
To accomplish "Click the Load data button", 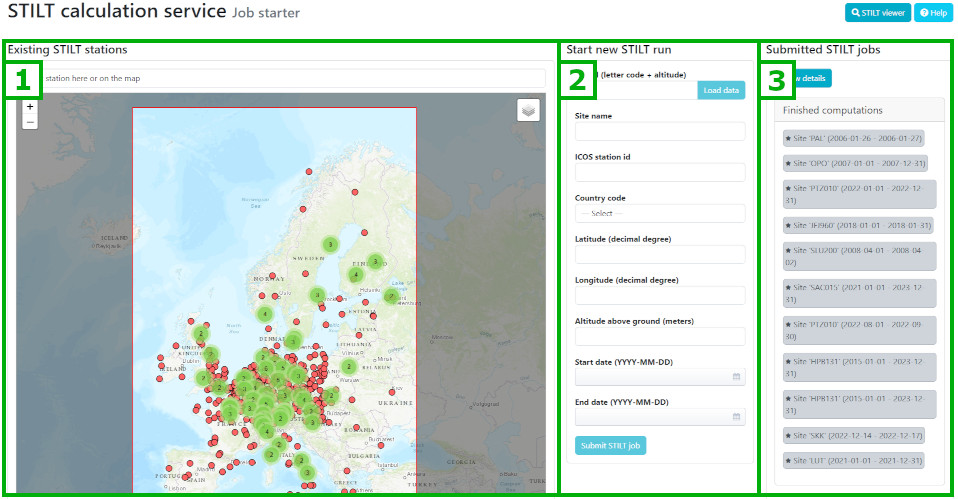I will [x=721, y=90].
